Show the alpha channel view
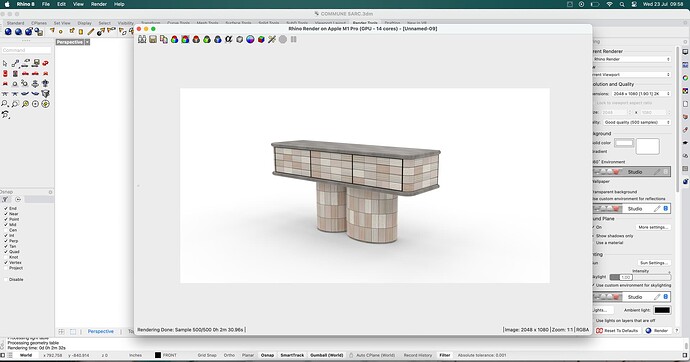 coord(228,39)
